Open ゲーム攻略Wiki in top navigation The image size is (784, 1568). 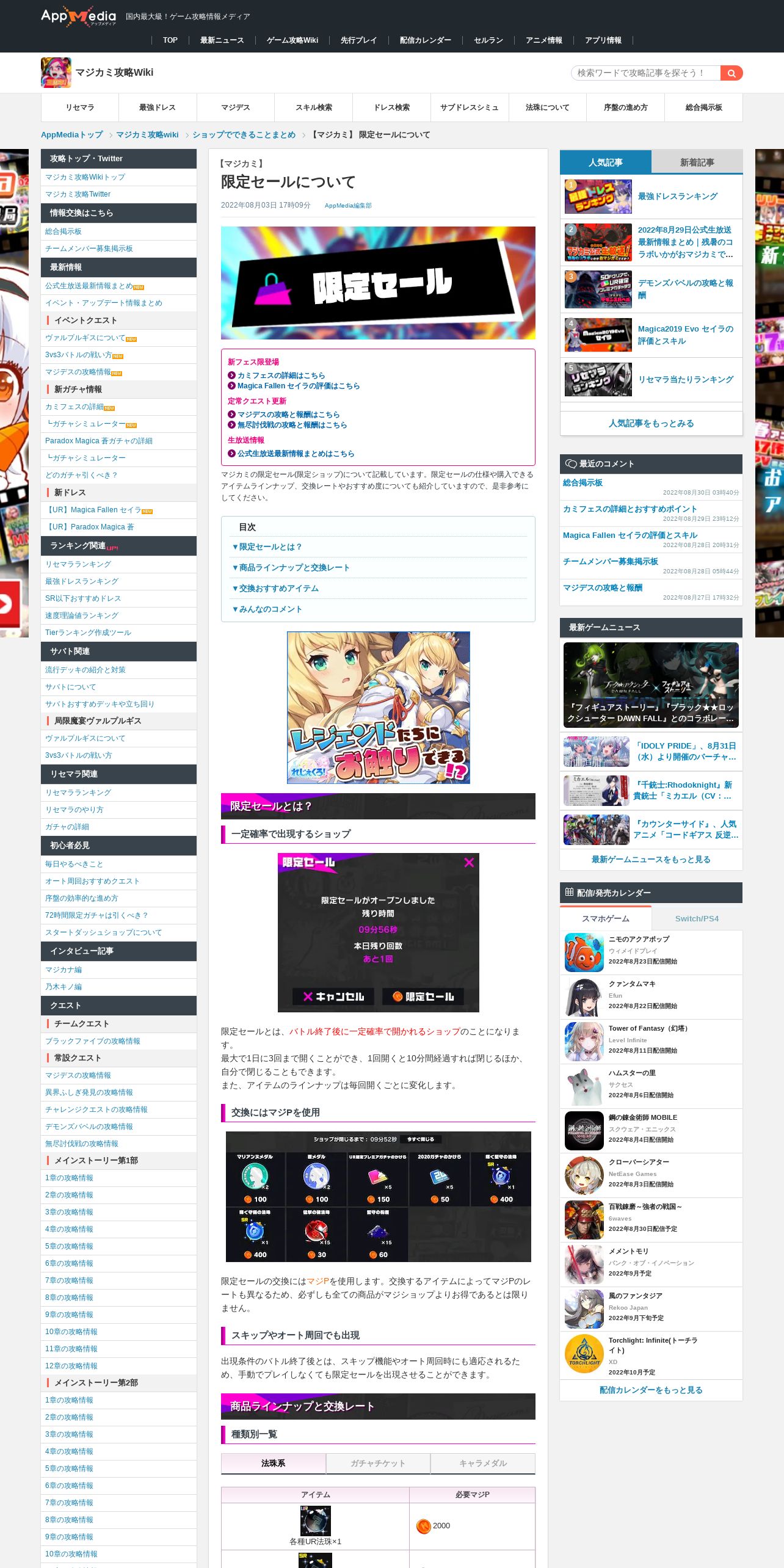click(292, 40)
